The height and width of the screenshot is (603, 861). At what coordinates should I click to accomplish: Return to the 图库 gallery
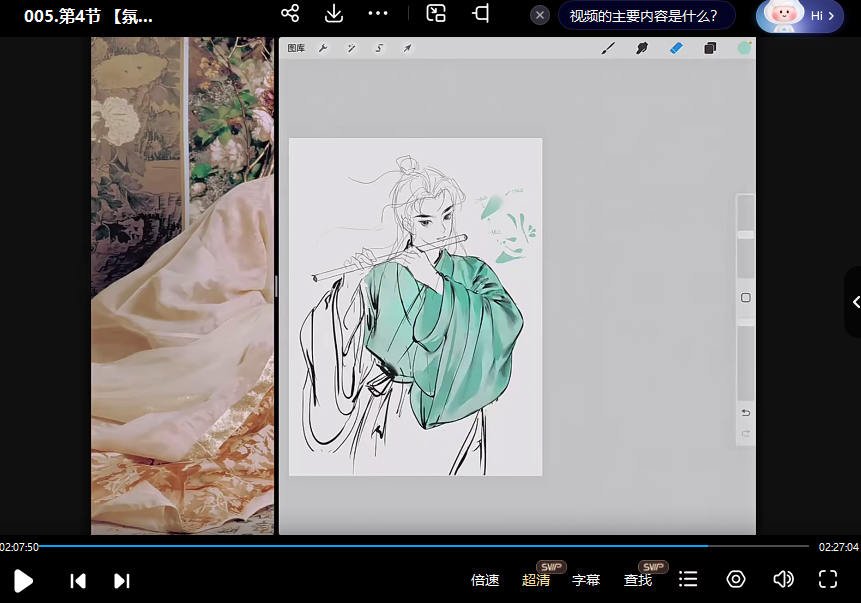coord(296,47)
